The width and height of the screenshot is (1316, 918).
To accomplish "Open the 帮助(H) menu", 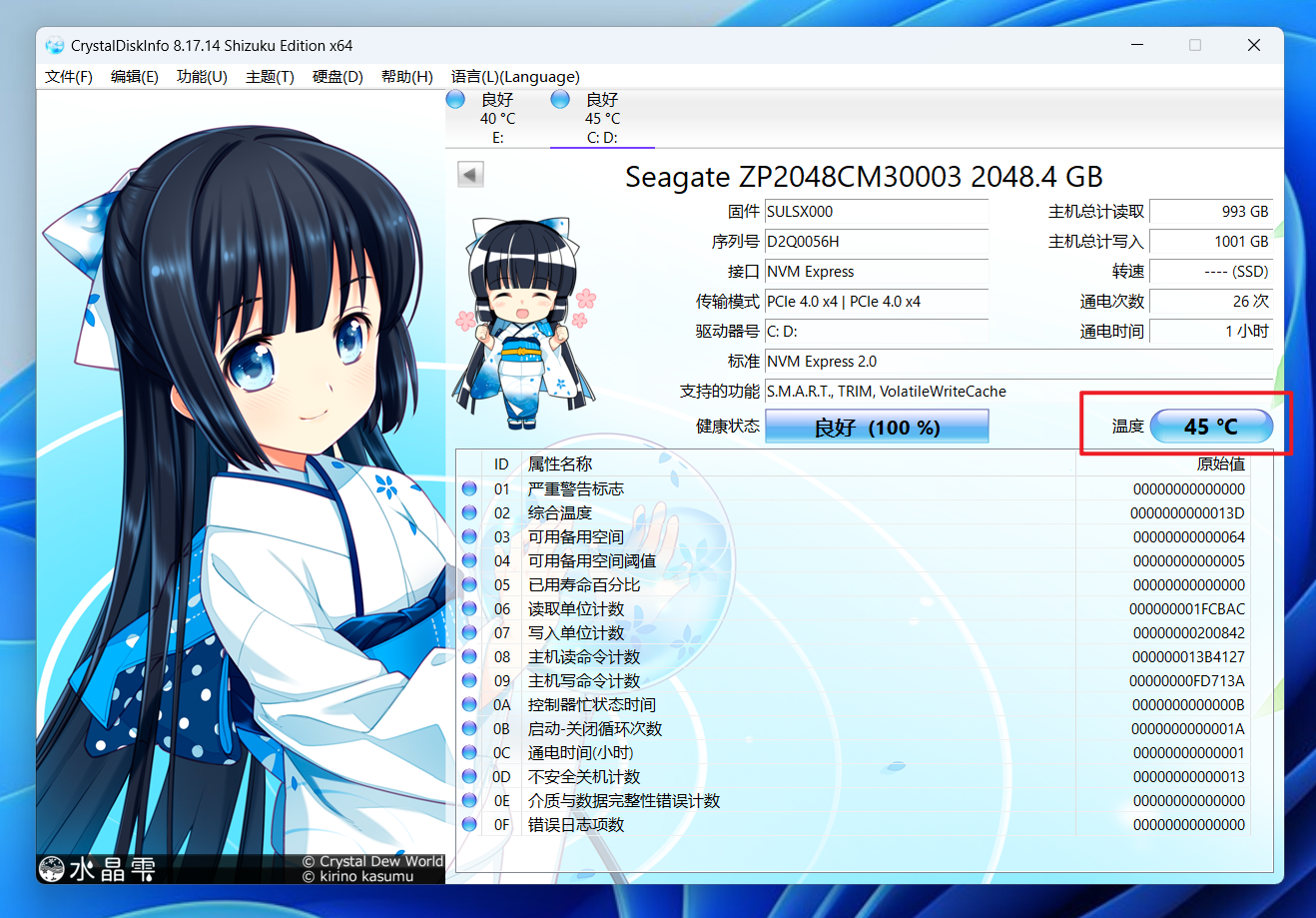I will tap(406, 77).
